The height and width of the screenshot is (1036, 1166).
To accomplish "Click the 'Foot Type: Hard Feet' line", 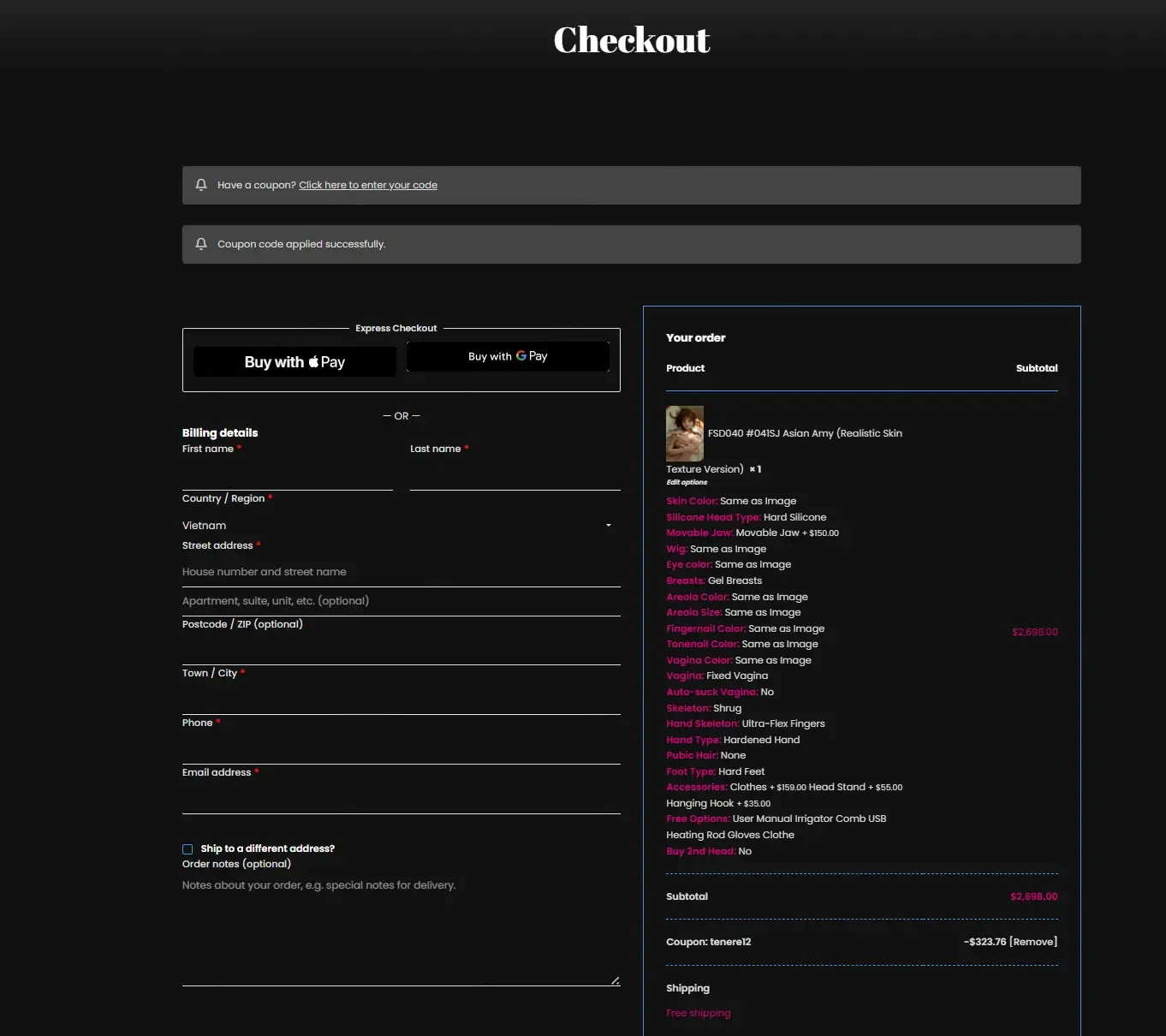I will pos(716,771).
